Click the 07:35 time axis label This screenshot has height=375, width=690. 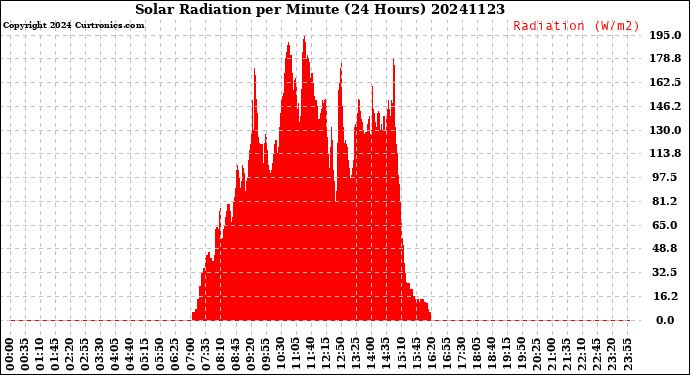[x=205, y=355]
